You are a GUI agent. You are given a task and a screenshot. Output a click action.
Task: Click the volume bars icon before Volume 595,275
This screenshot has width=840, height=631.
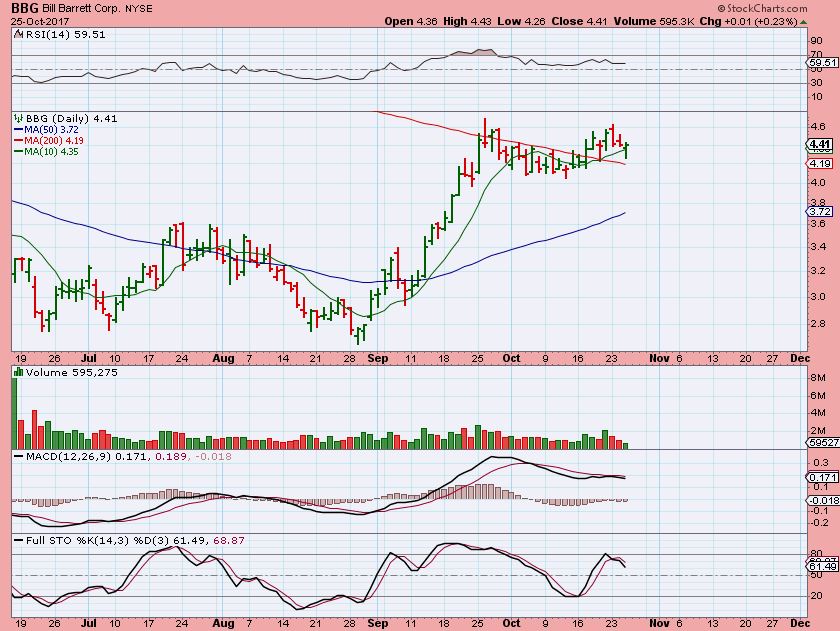[18, 372]
